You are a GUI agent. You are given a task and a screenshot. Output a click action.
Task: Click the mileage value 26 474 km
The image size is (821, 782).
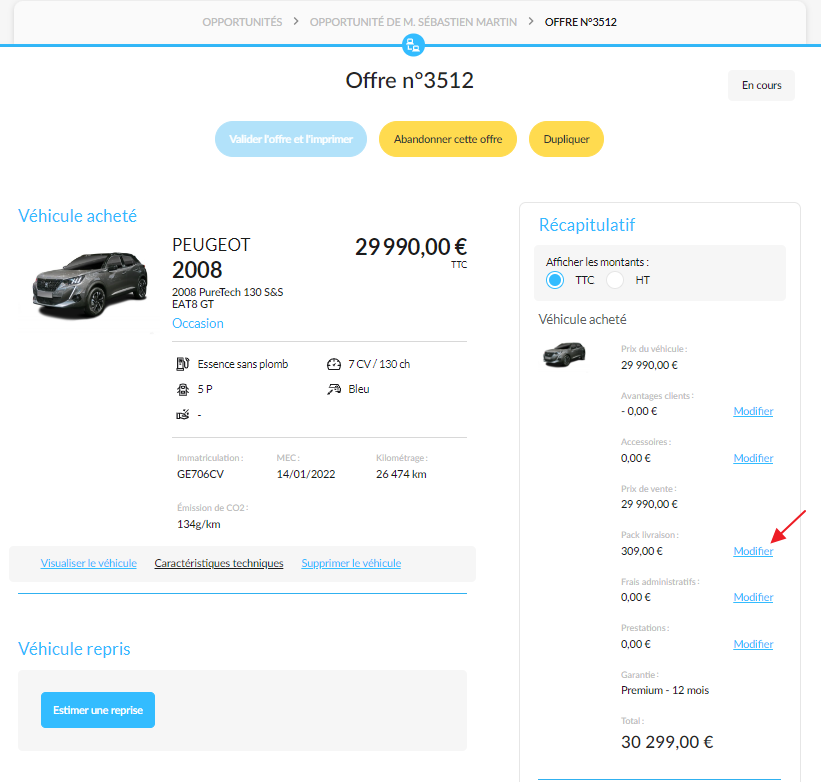tap(401, 474)
